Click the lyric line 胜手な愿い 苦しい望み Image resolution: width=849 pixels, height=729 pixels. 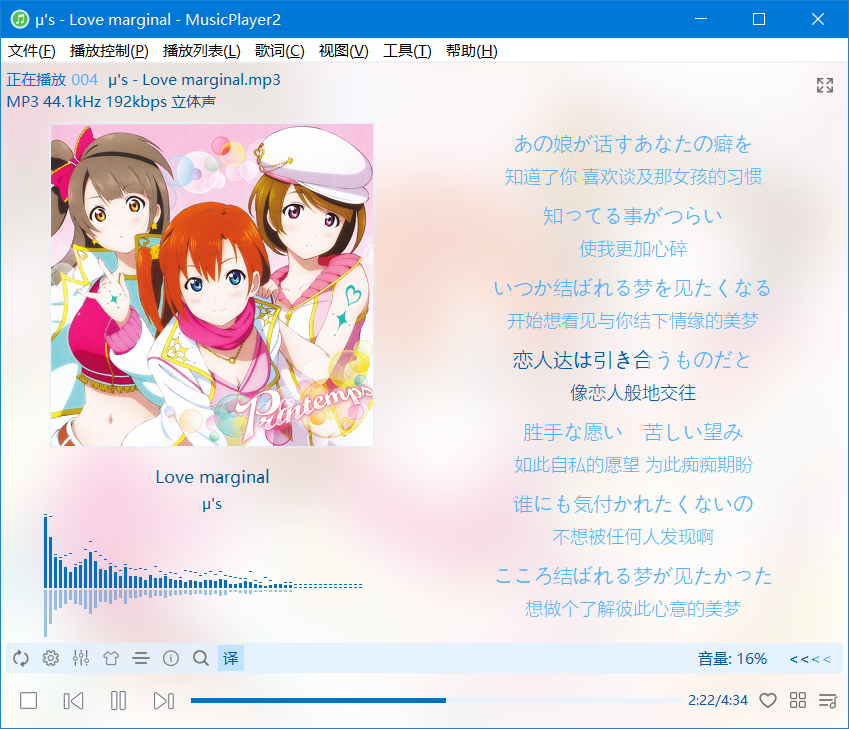632,432
